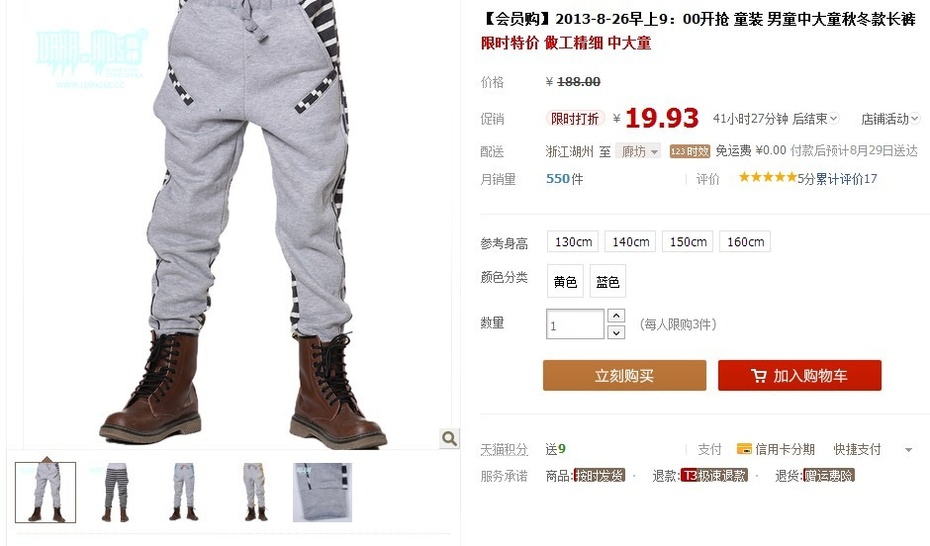Viewport: 930px width, 546px height.
Task: Click the 加入购物车 add to cart button
Action: [x=800, y=375]
